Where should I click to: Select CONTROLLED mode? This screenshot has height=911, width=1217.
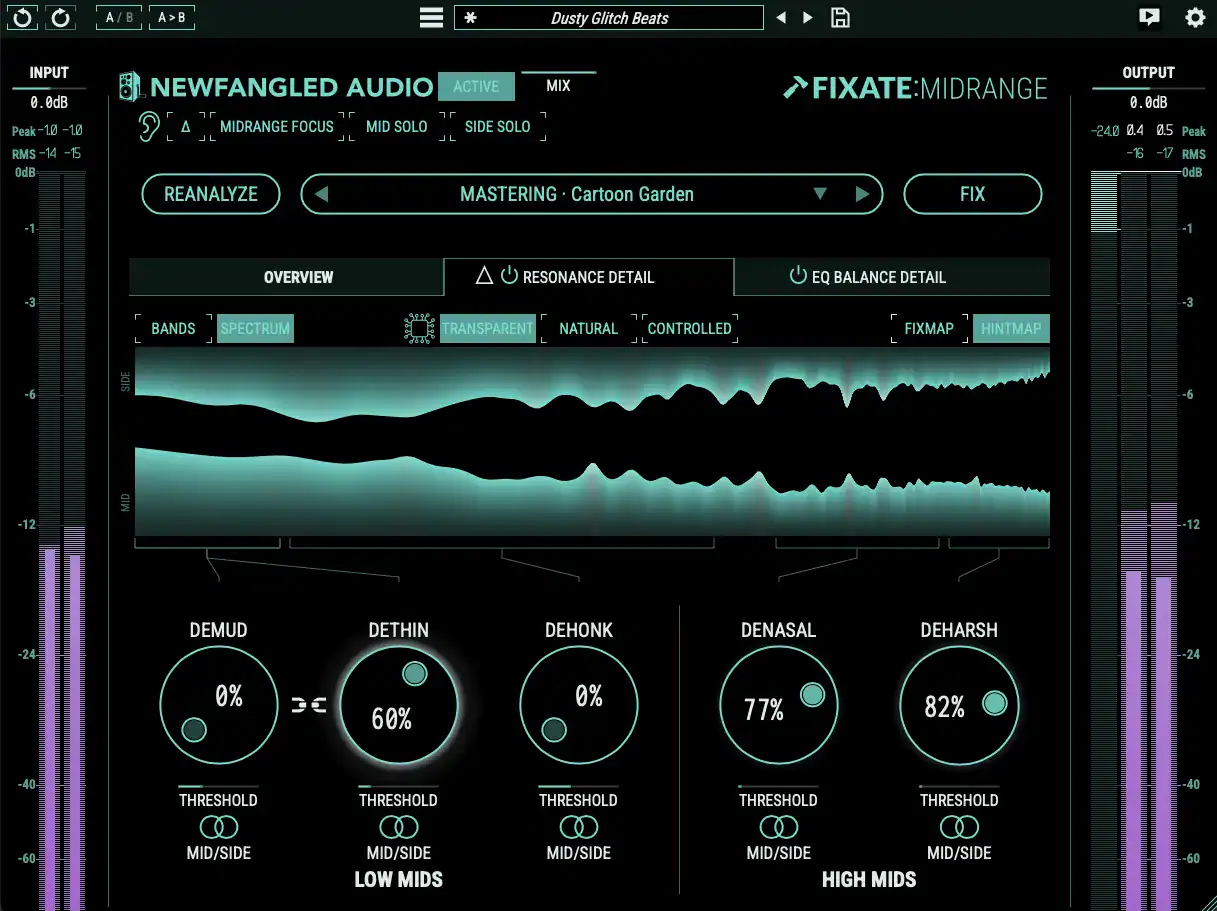[689, 328]
